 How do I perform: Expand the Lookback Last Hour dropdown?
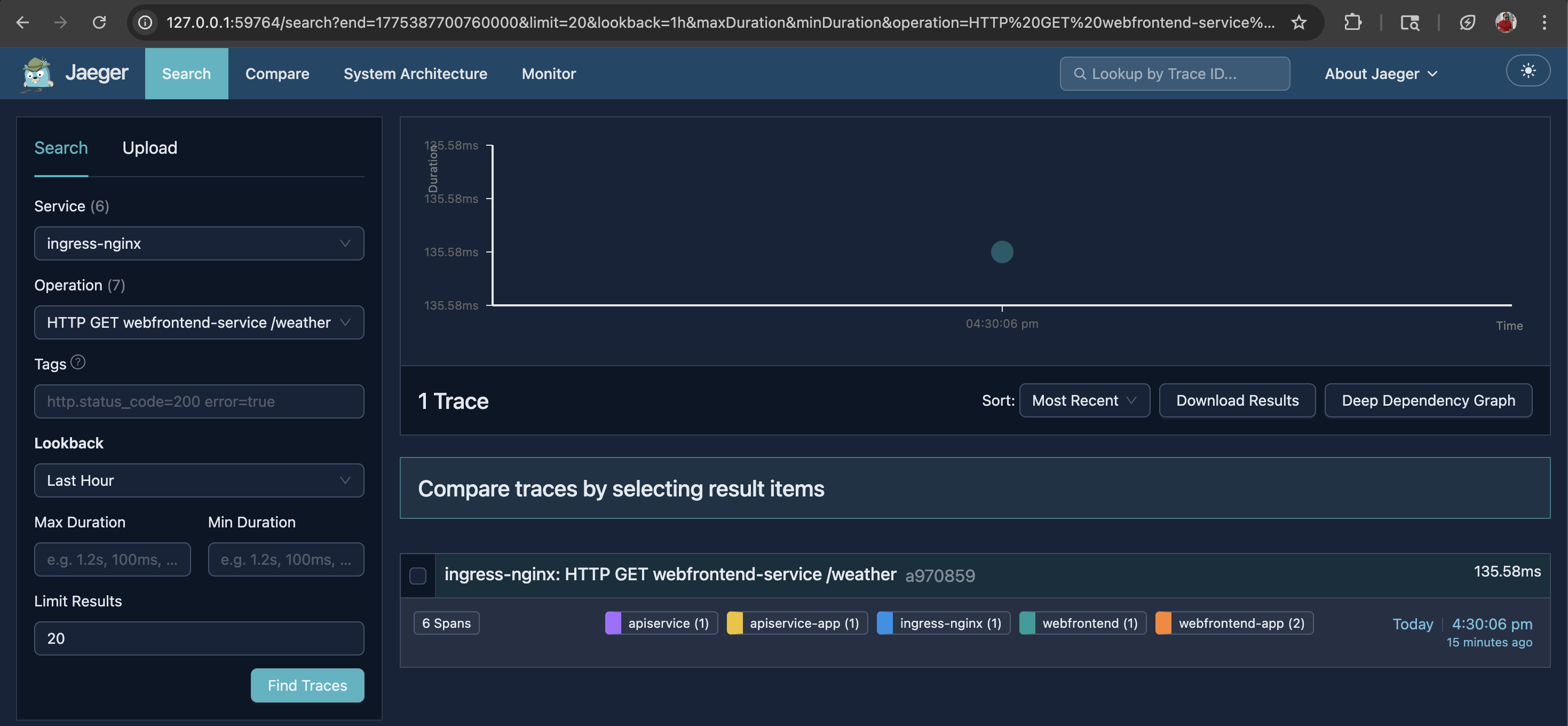coord(199,480)
